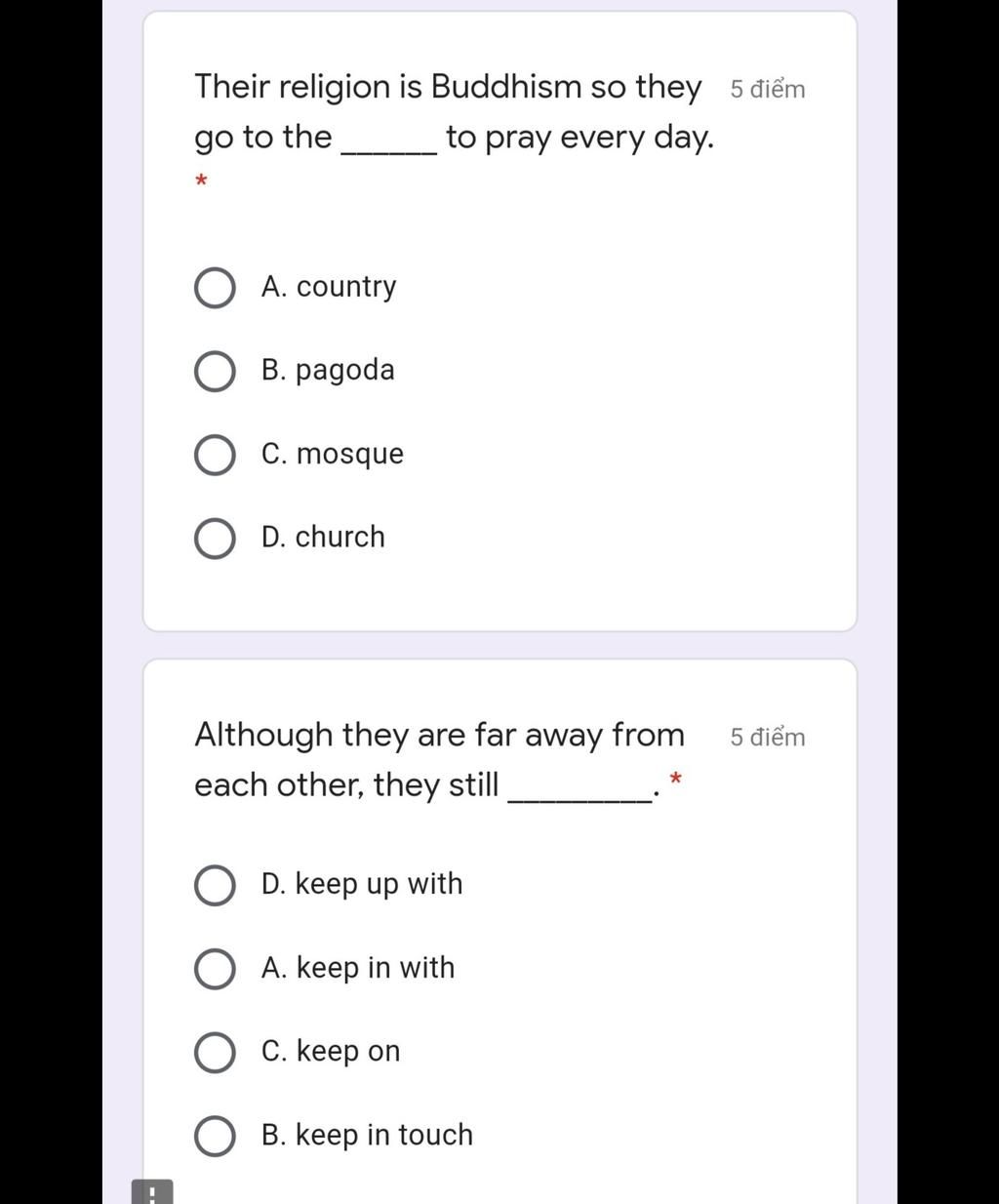The image size is (999, 1204).
Task: Select radio button for A. country
Action: point(215,289)
